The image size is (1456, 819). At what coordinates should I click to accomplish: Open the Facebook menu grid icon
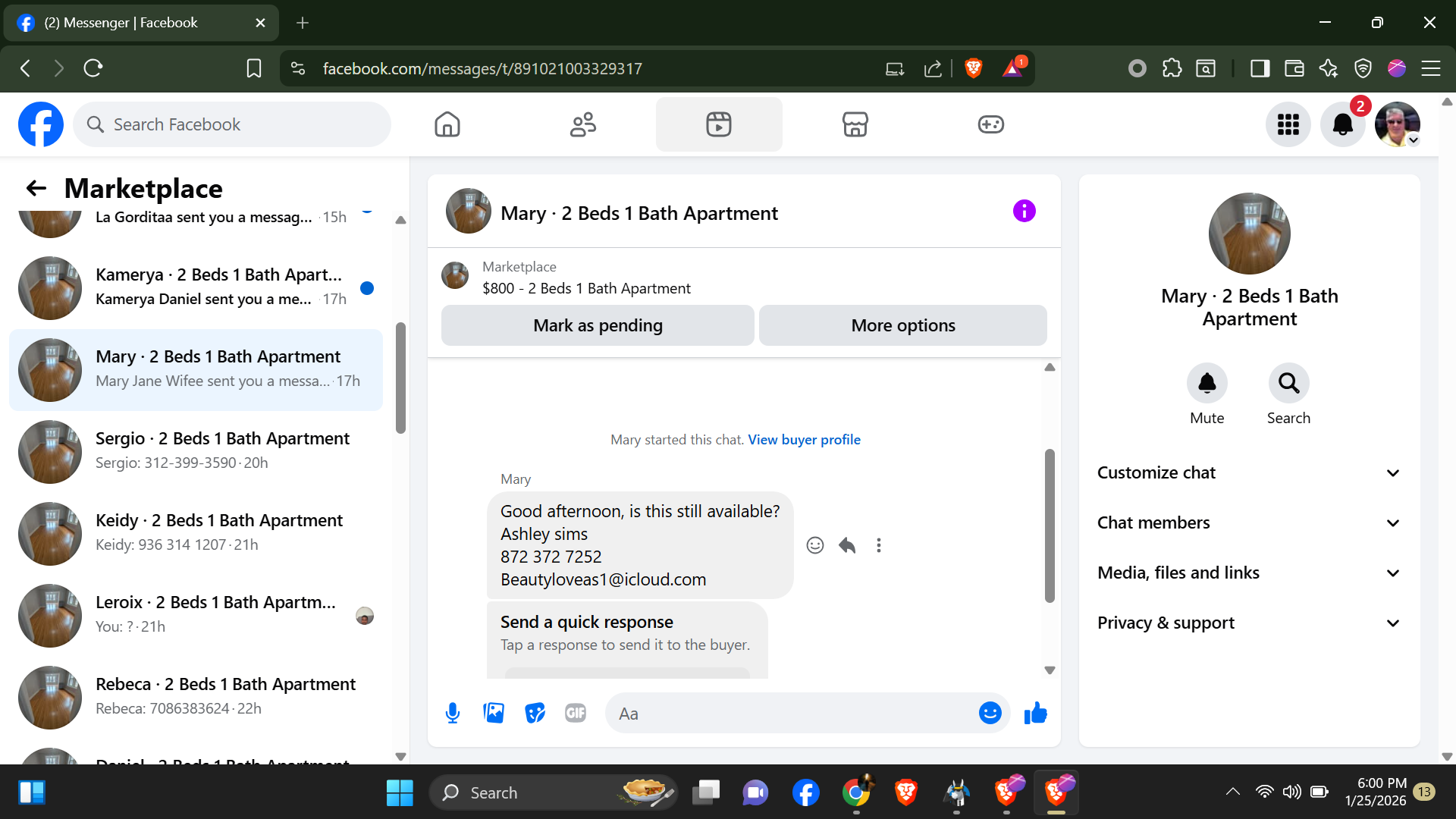1288,124
